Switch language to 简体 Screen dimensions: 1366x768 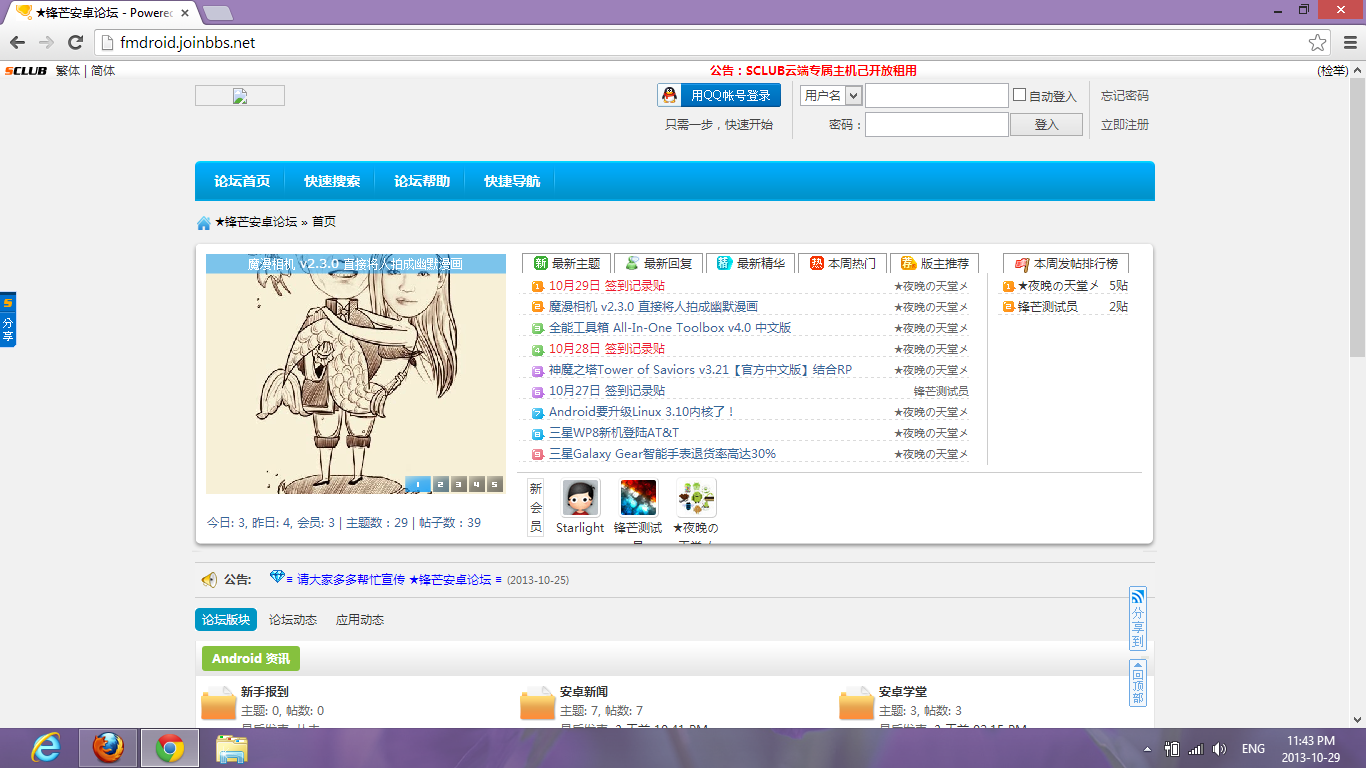(103, 71)
